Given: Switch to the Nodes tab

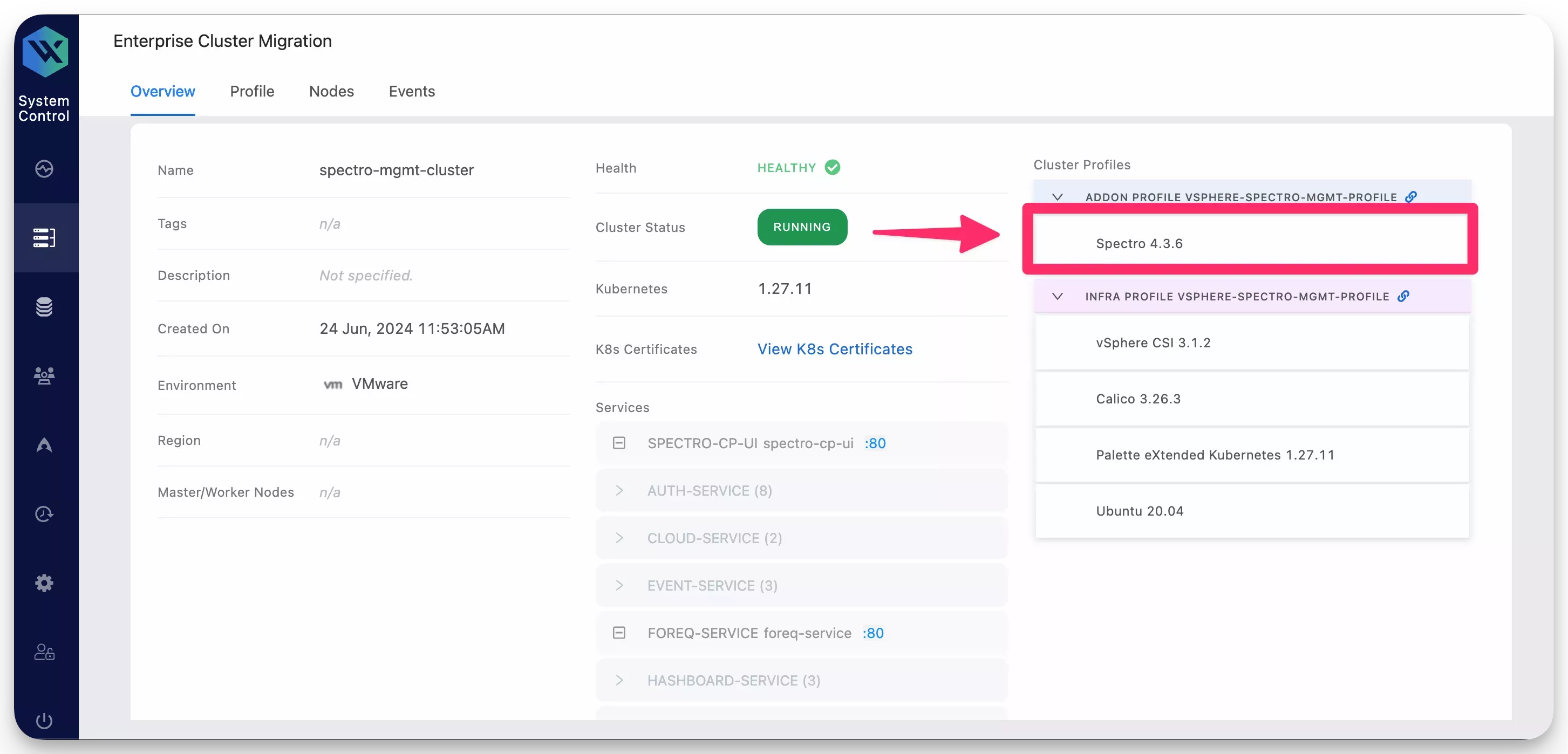Looking at the screenshot, I should pos(332,91).
